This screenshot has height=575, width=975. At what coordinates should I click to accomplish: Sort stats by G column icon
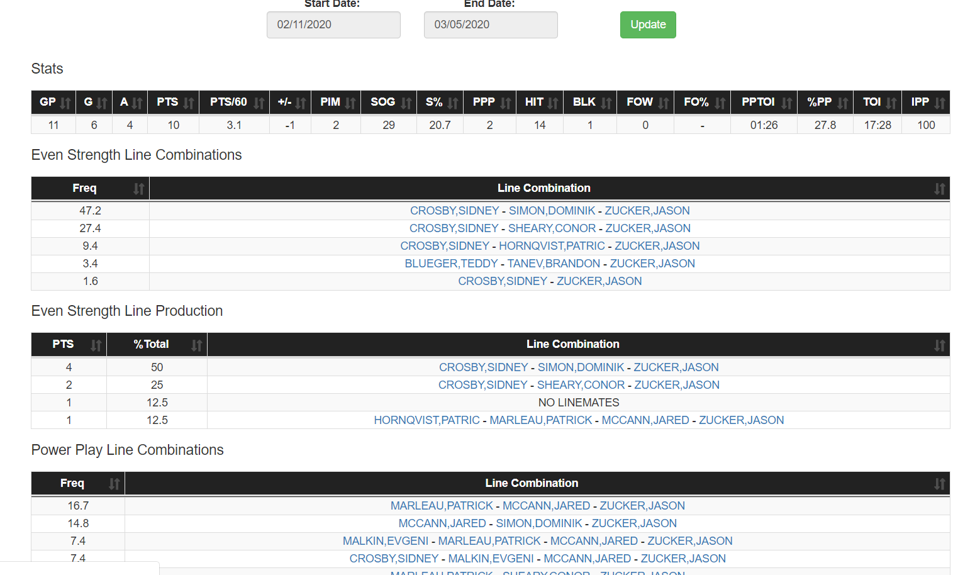pos(102,103)
